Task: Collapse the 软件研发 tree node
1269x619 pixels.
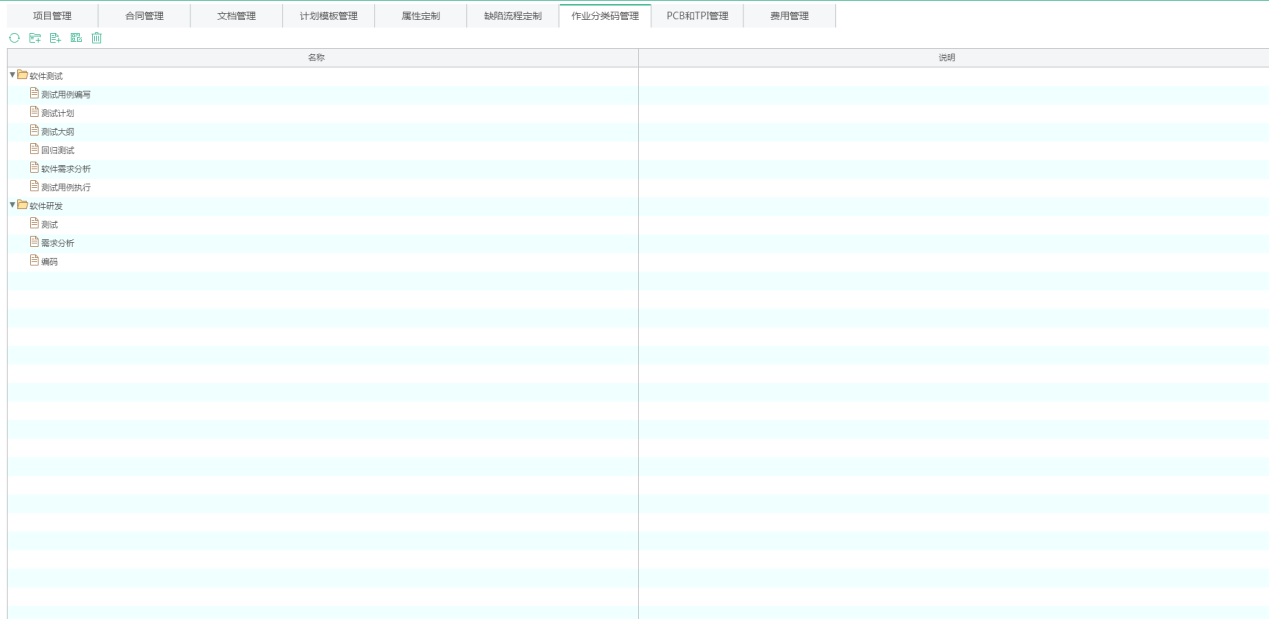Action: click(x=12, y=205)
